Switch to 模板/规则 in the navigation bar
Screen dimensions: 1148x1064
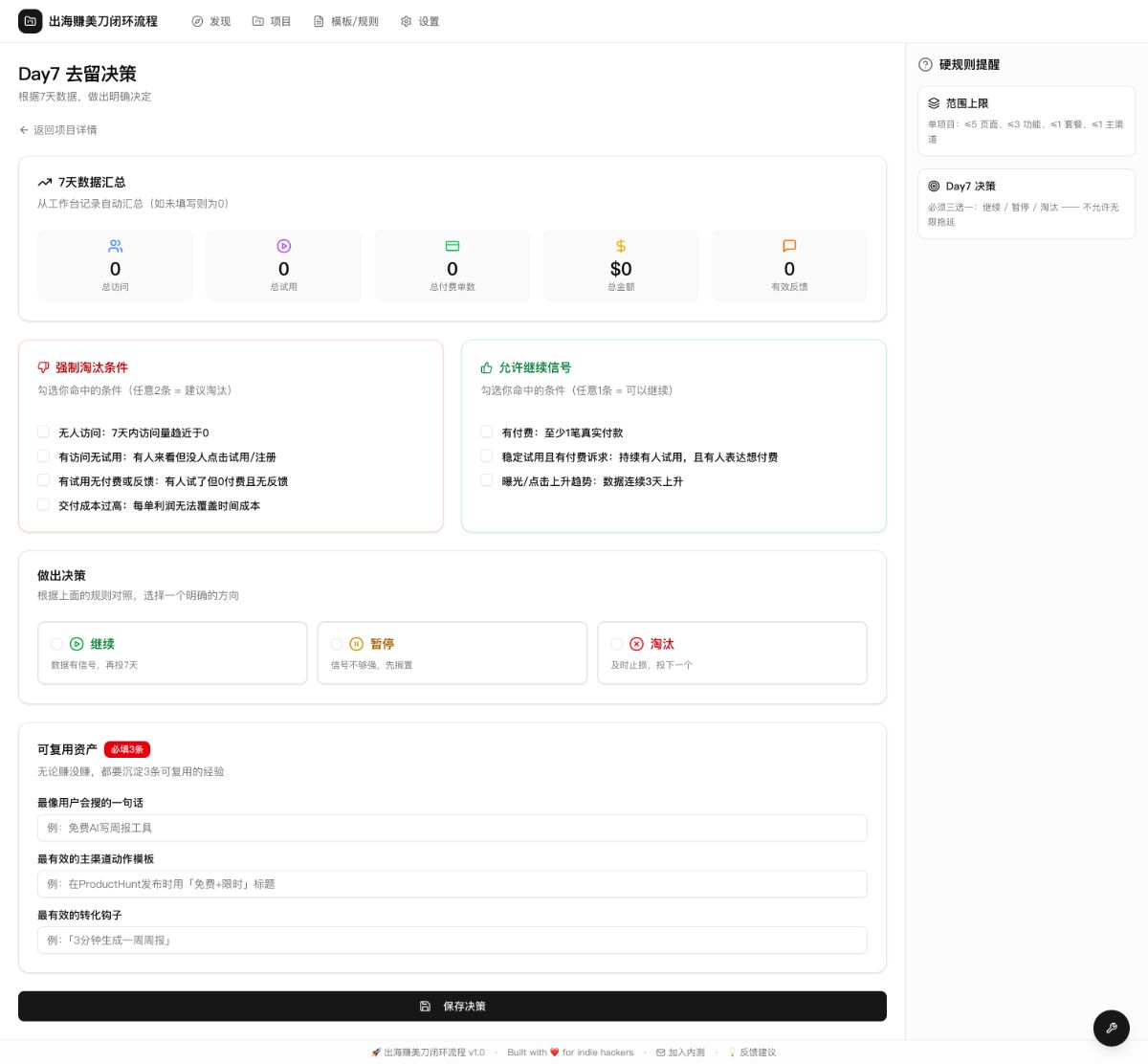tap(345, 20)
